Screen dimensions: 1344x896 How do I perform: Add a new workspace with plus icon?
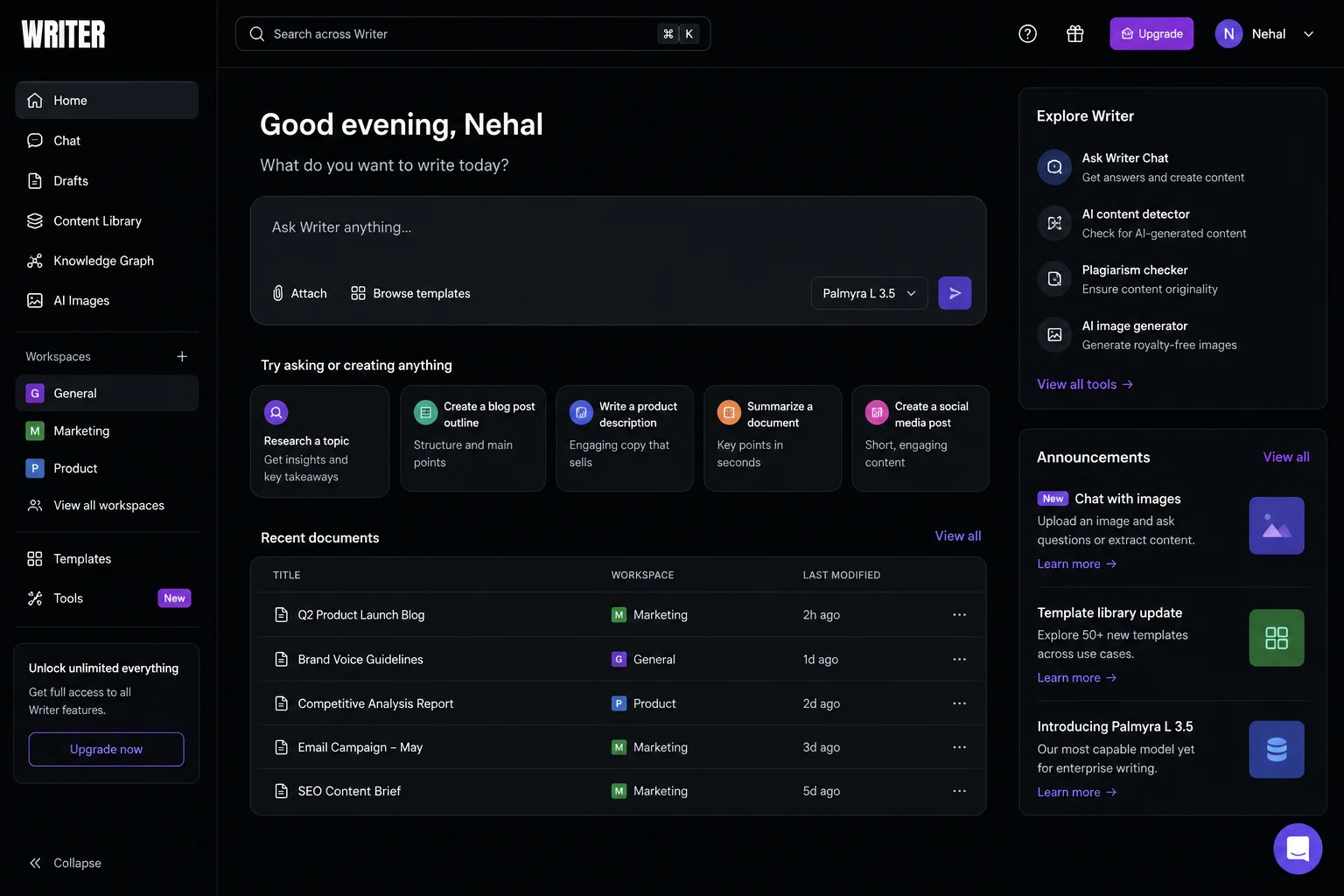click(x=182, y=356)
